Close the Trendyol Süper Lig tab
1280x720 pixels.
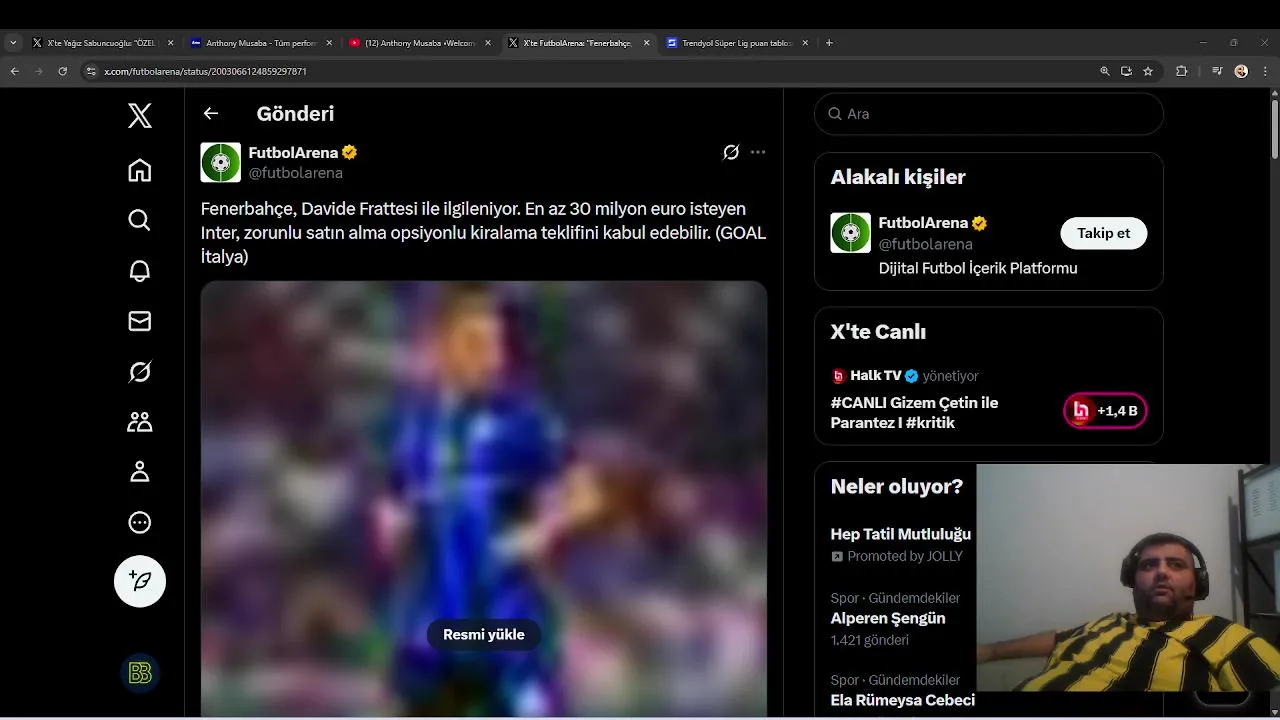pyautogui.click(x=805, y=43)
